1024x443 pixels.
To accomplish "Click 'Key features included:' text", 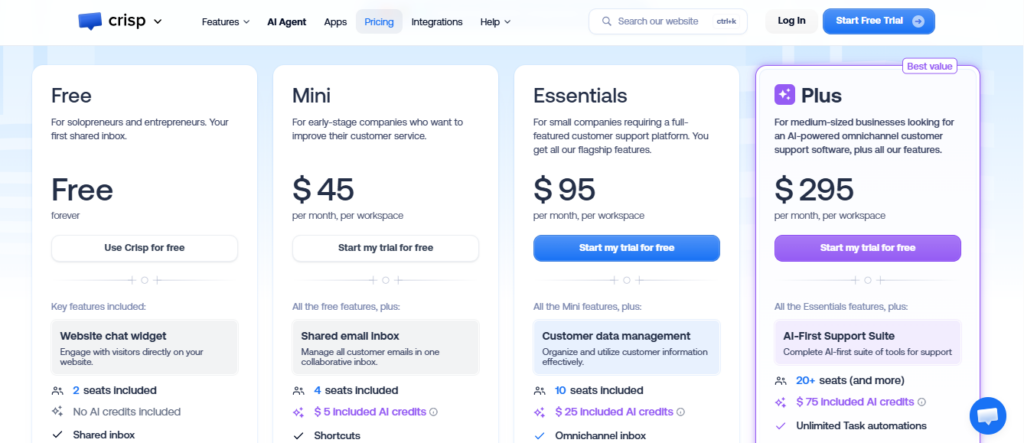I will (x=99, y=306).
